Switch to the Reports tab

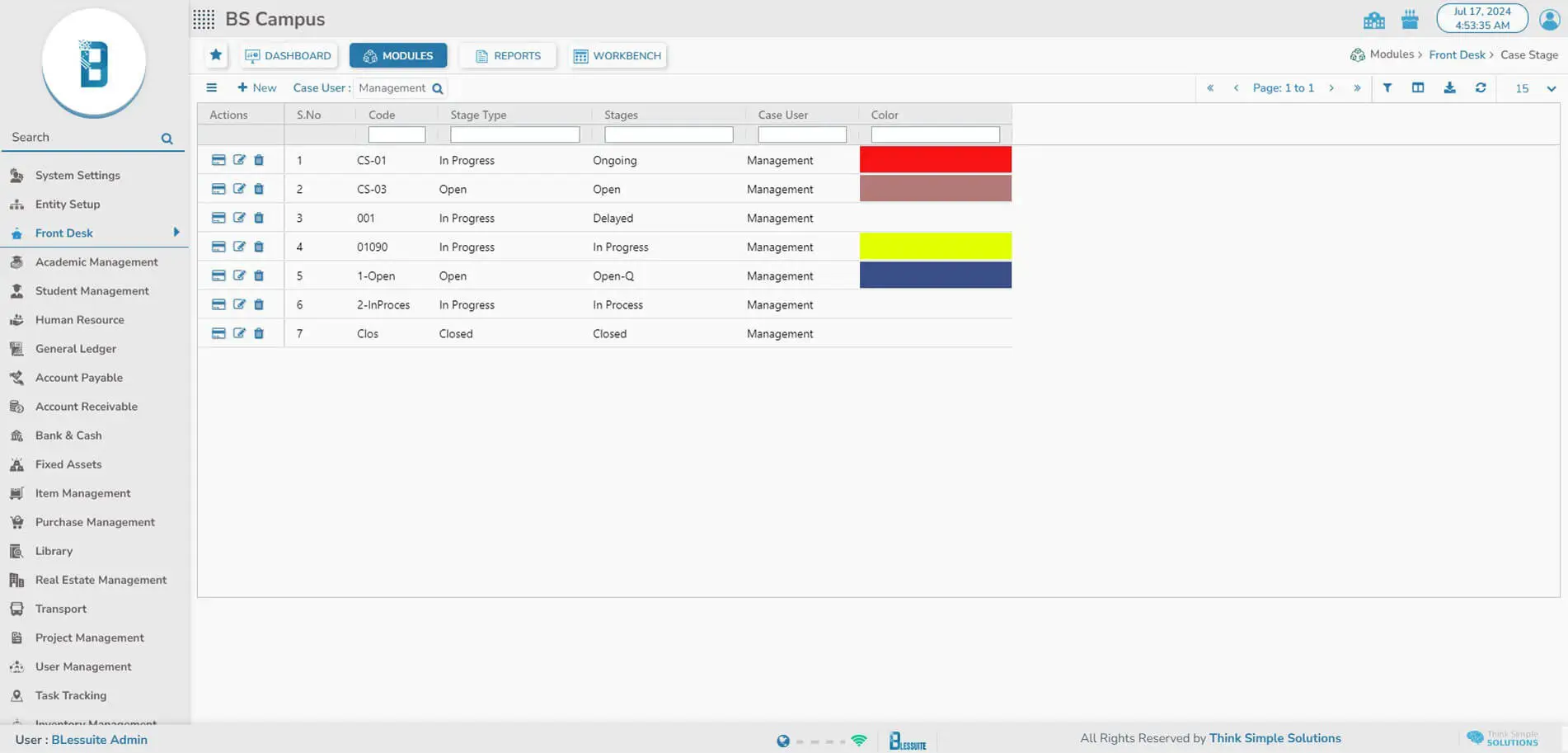508,55
